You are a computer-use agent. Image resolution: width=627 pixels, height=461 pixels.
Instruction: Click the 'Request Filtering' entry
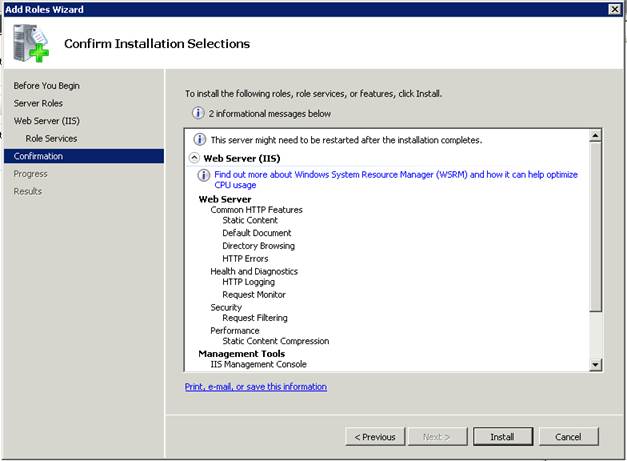pos(255,317)
